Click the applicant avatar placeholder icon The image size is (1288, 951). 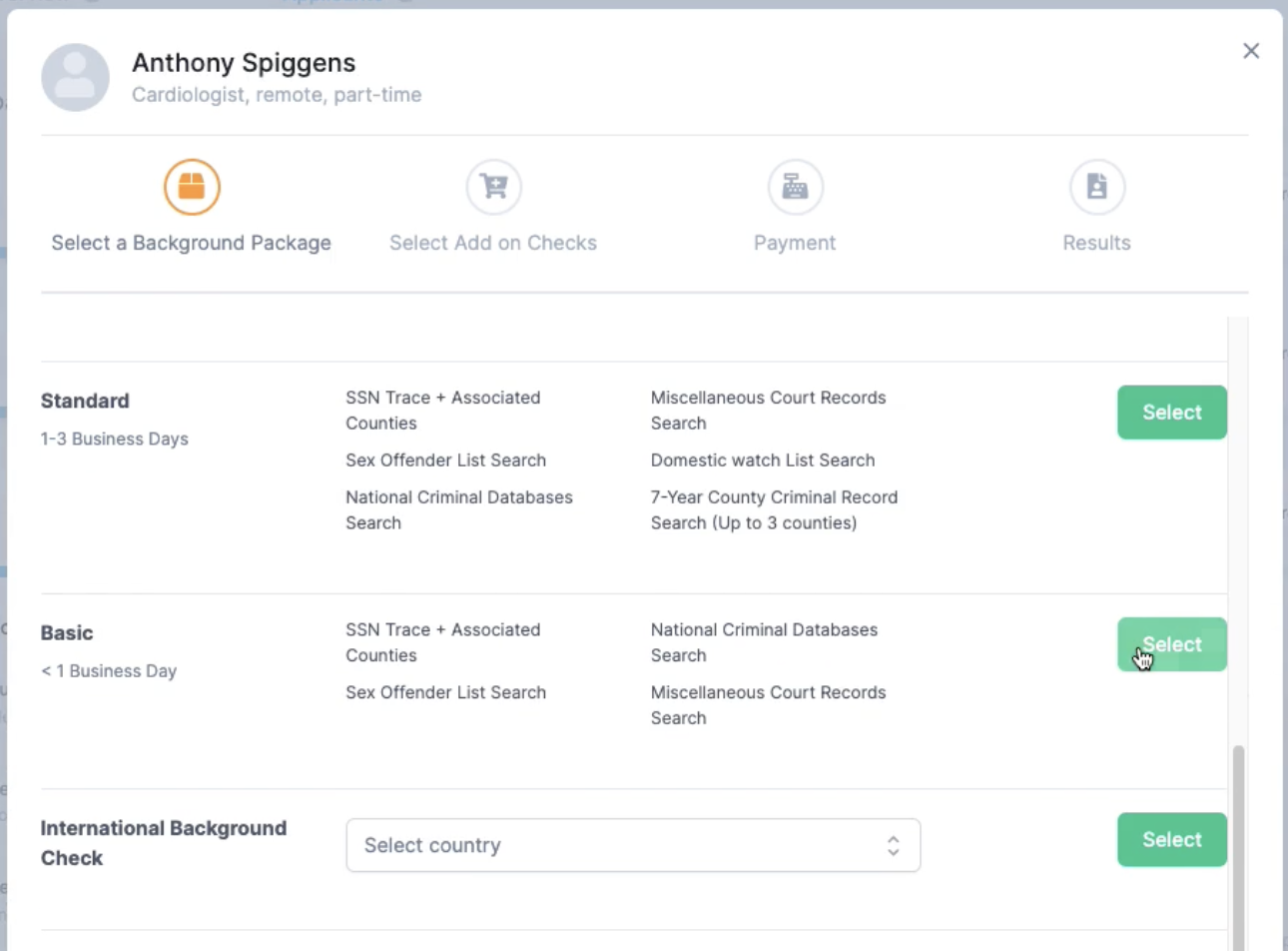pyautogui.click(x=75, y=77)
